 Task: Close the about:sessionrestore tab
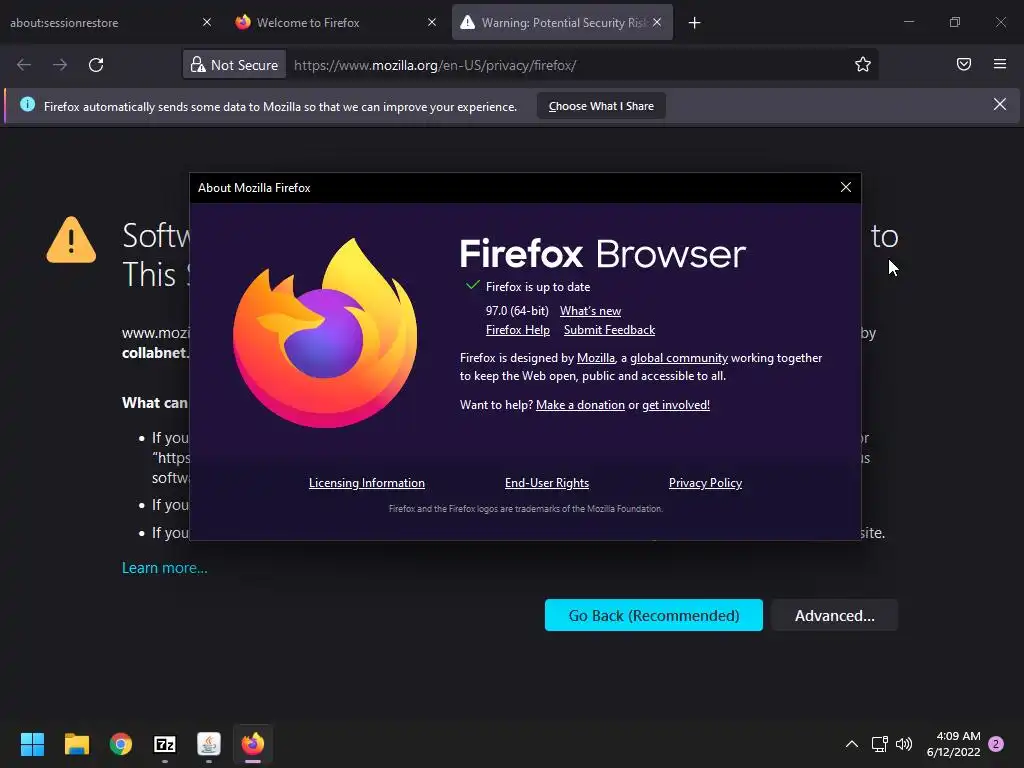point(207,22)
